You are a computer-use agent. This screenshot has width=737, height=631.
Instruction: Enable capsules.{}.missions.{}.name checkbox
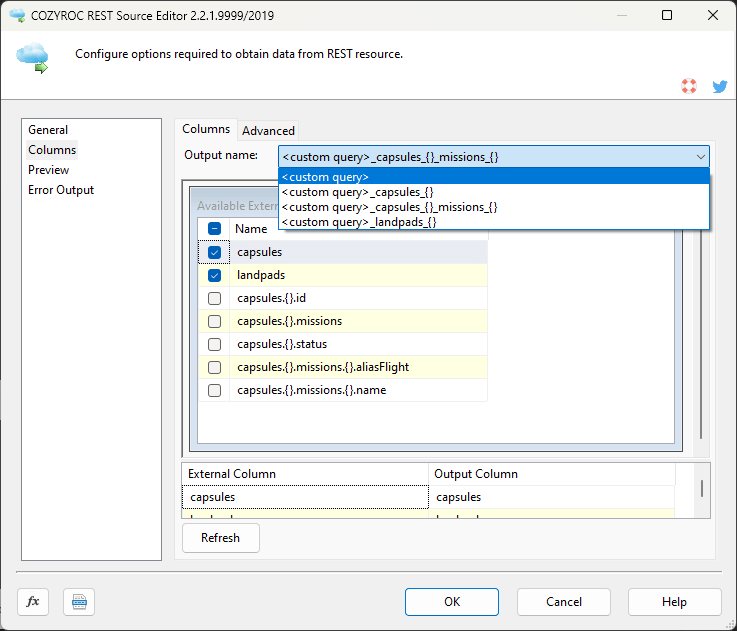[214, 390]
